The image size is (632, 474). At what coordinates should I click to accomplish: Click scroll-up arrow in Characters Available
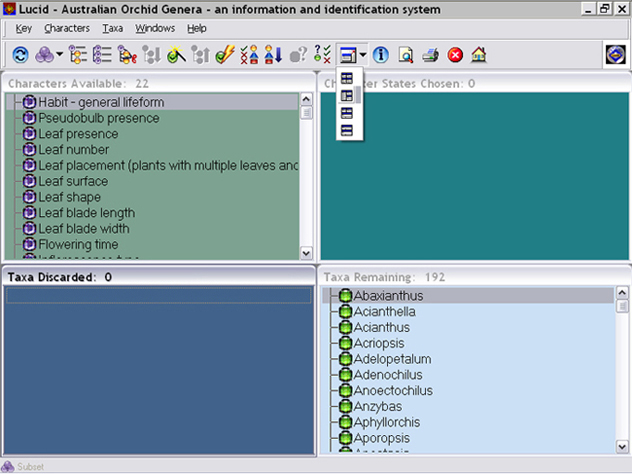306,99
